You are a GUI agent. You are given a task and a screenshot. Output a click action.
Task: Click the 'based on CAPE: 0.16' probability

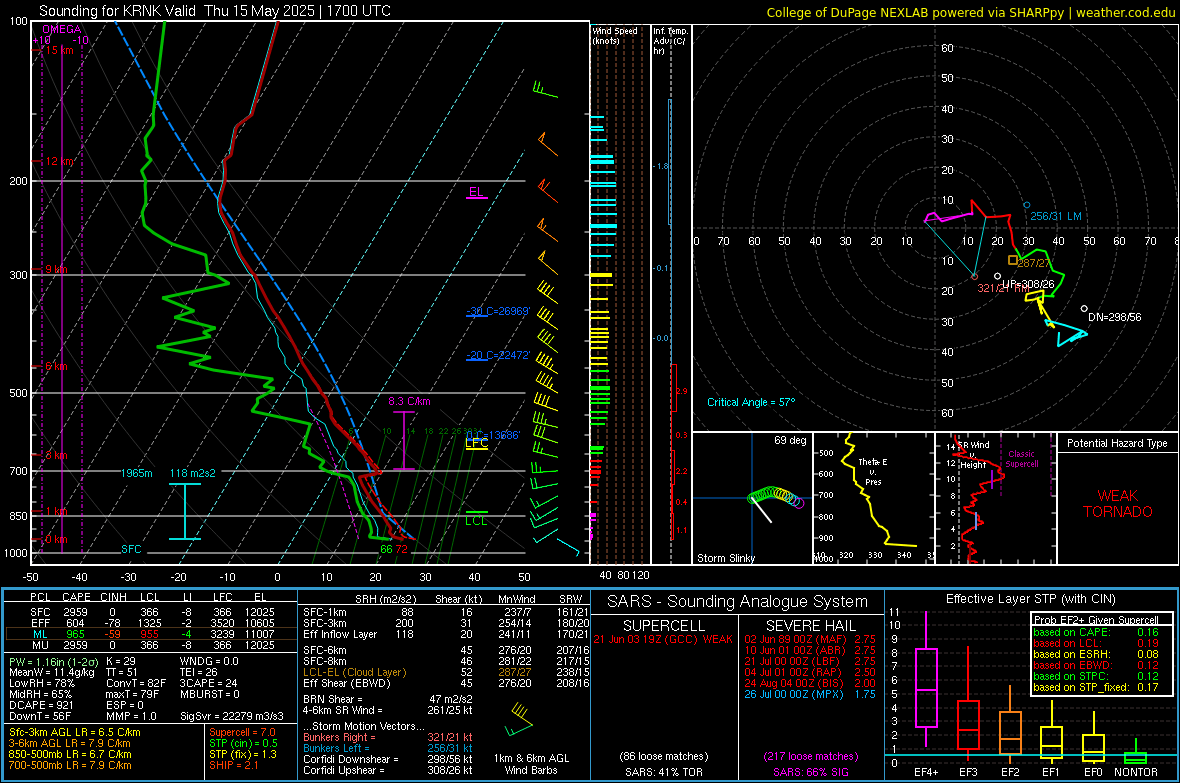click(1096, 632)
